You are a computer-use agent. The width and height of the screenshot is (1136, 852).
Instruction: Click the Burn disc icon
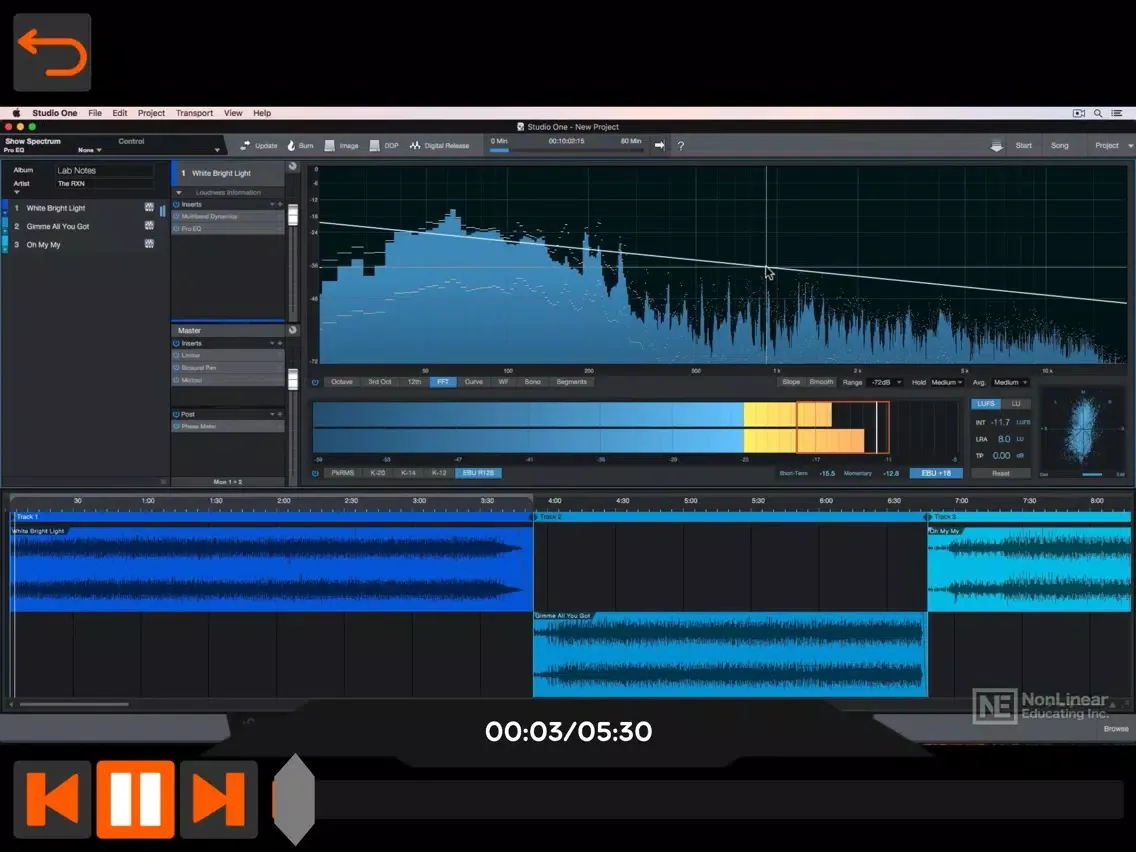click(x=291, y=146)
